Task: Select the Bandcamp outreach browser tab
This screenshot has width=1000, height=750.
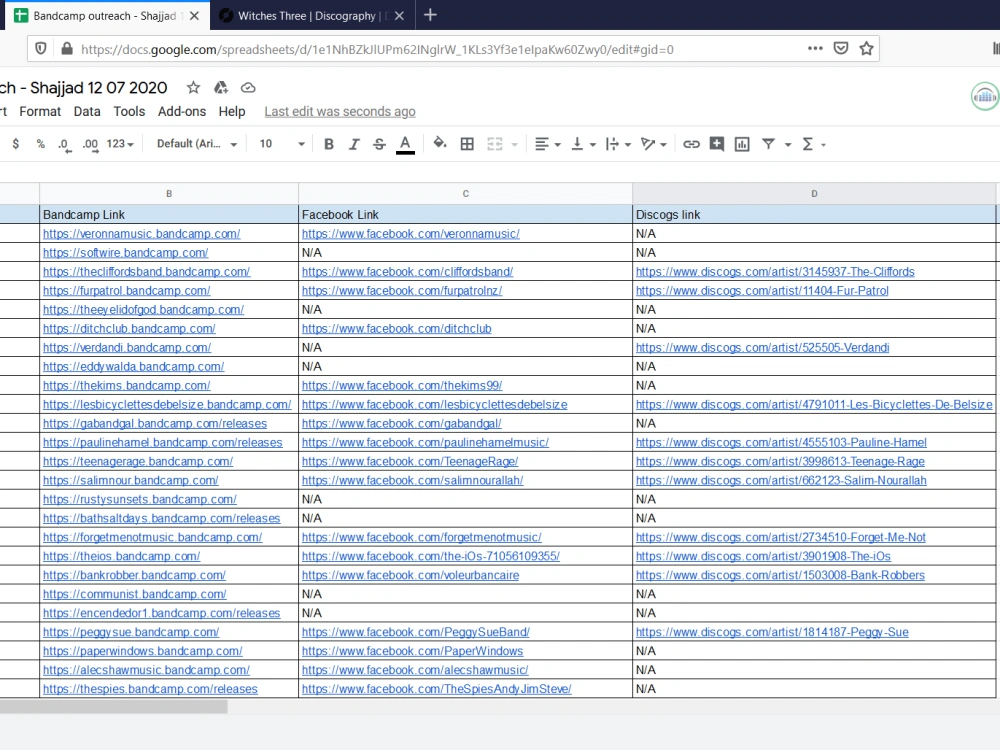Action: coord(105,16)
